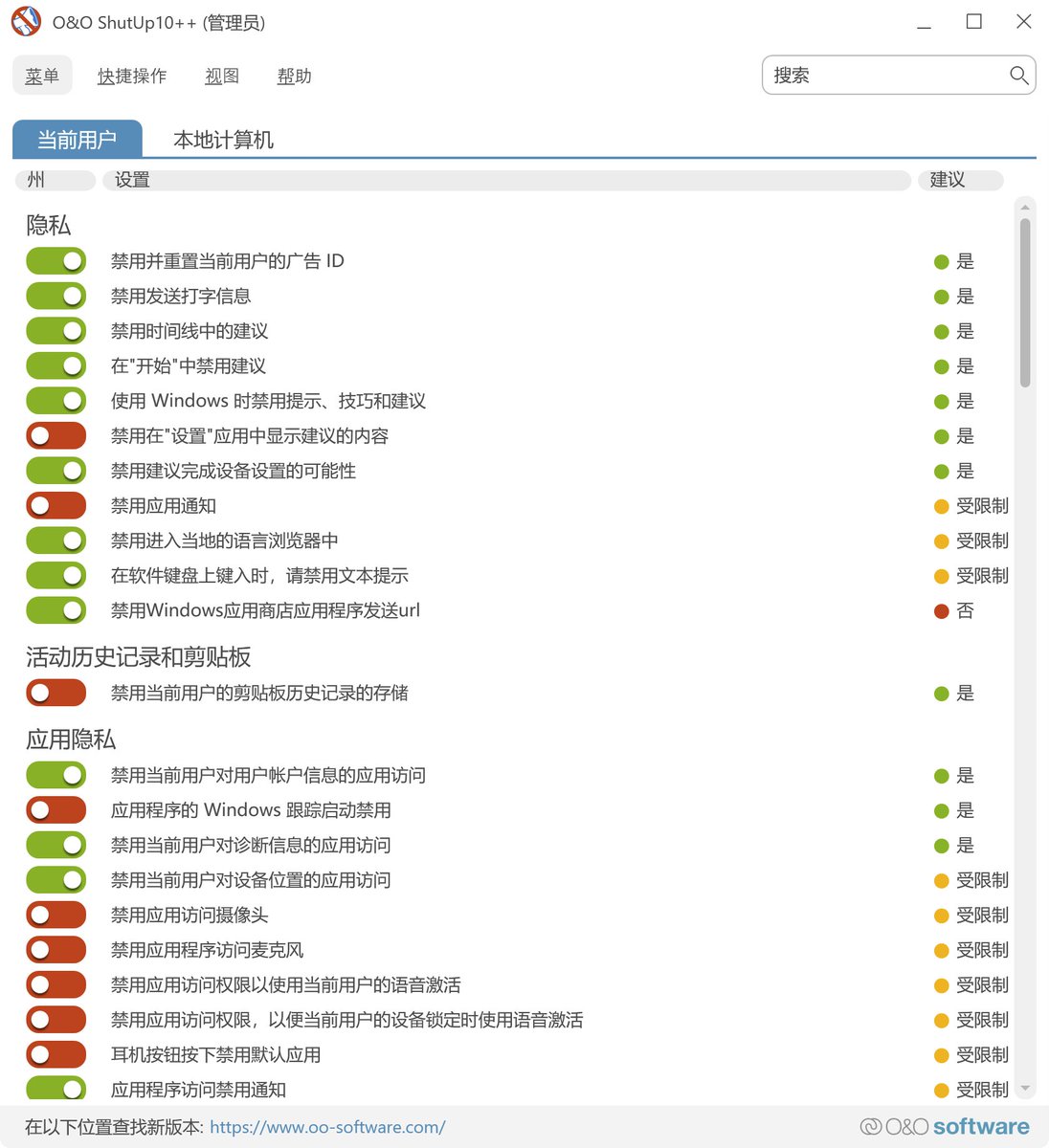
Task: Click the O&O software logo in footer
Action: [x=945, y=1127]
